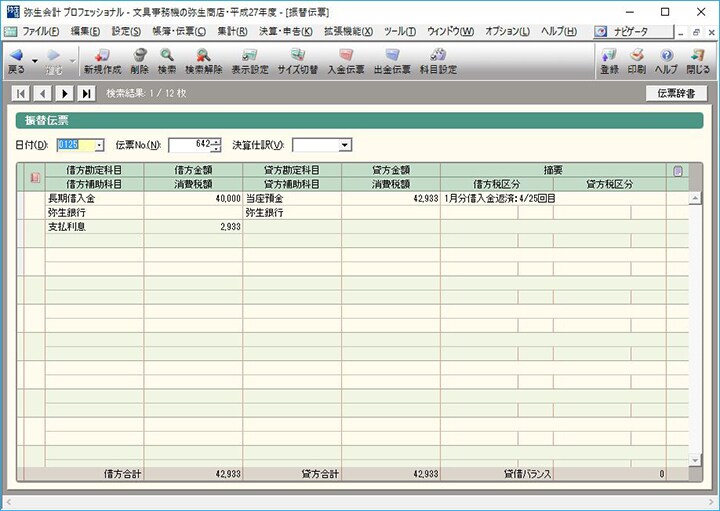
Task: Click the 登録 (register) toolbar icon
Action: pos(609,58)
